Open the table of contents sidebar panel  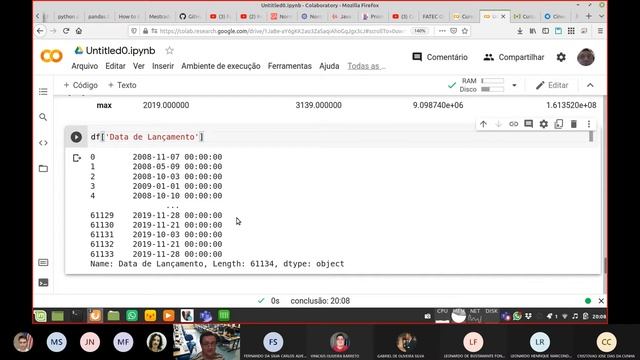coord(43,91)
